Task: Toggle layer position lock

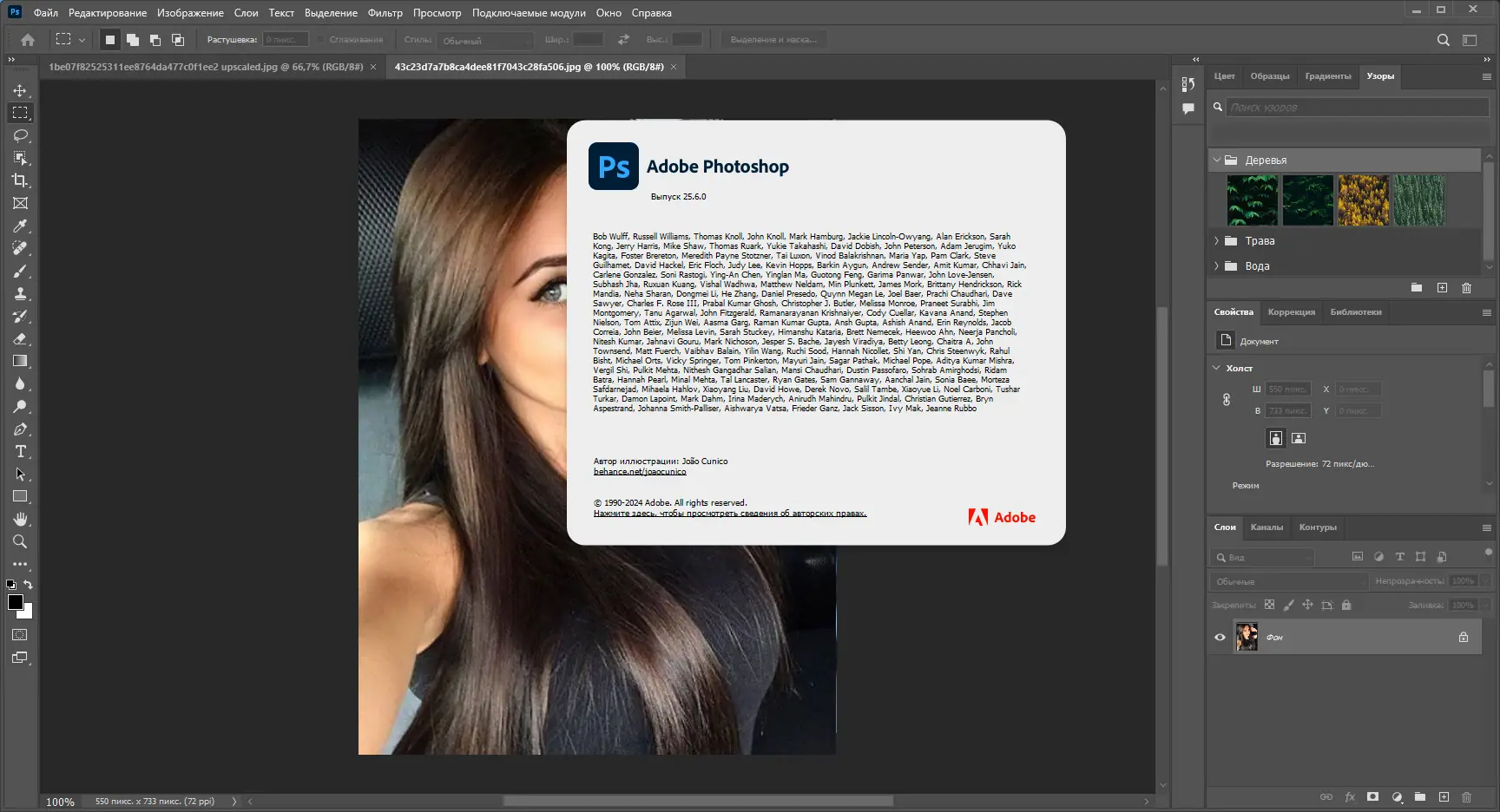Action: pos(1307,605)
